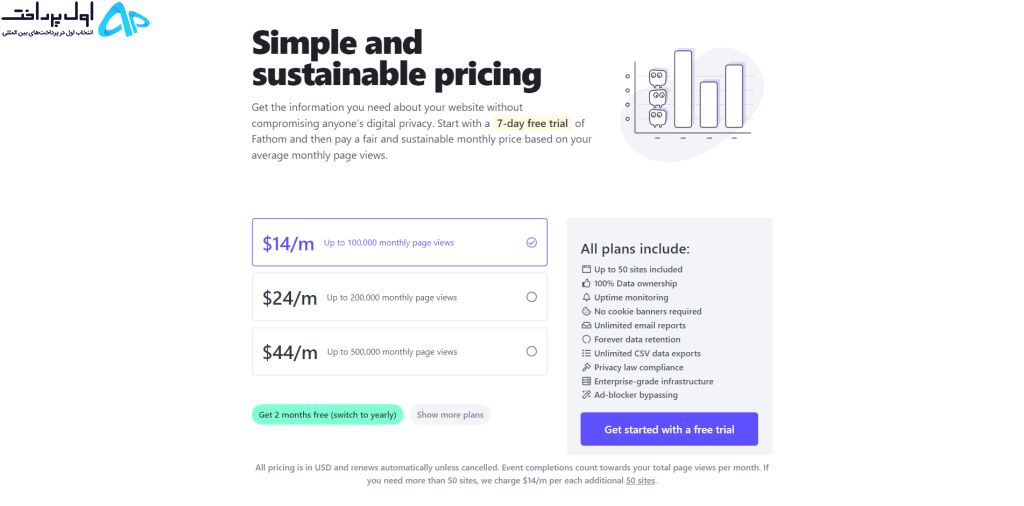Click the browser icon beside 'Up to 50 sites included'
1024x506 pixels.
point(586,269)
